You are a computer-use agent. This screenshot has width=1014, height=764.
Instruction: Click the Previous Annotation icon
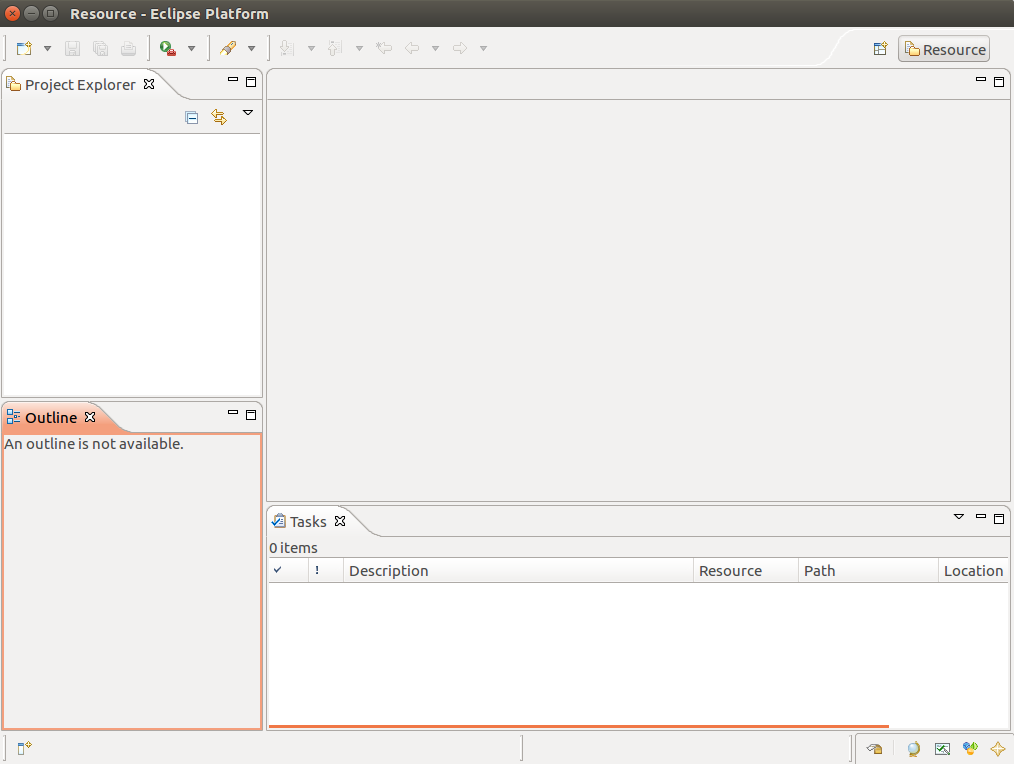(x=335, y=49)
